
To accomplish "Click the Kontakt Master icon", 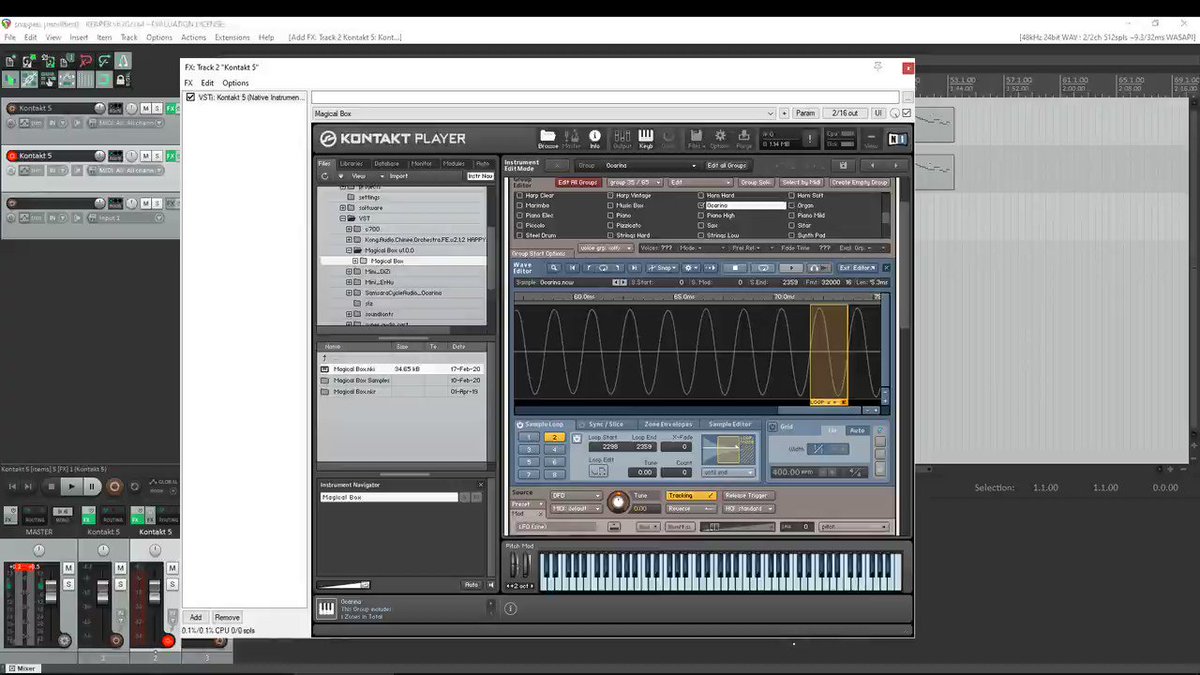I will coord(572,138).
